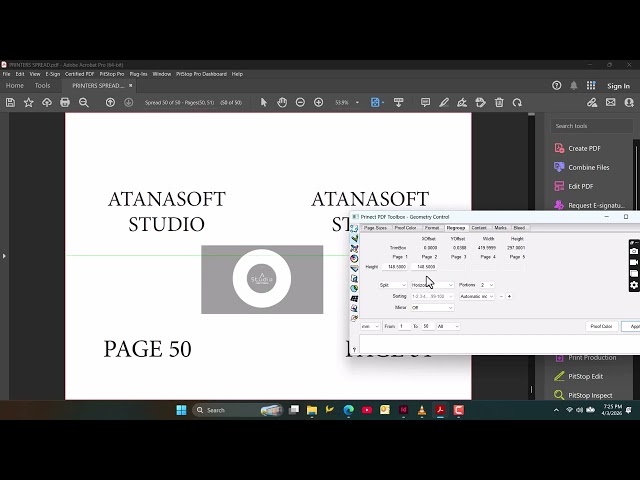640x480 pixels.
Task: Click the Search tools field
Action: [591, 126]
